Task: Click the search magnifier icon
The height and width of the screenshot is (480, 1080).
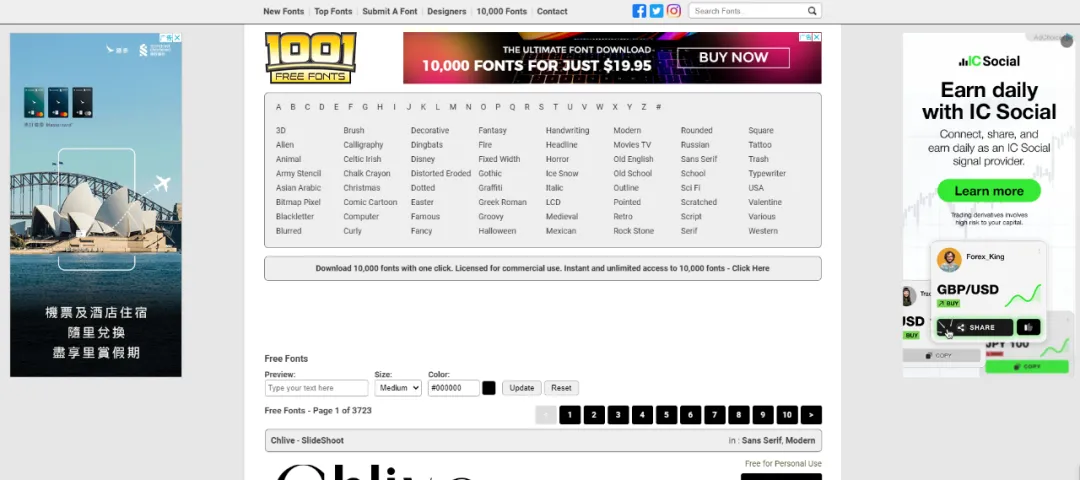Action: (812, 11)
